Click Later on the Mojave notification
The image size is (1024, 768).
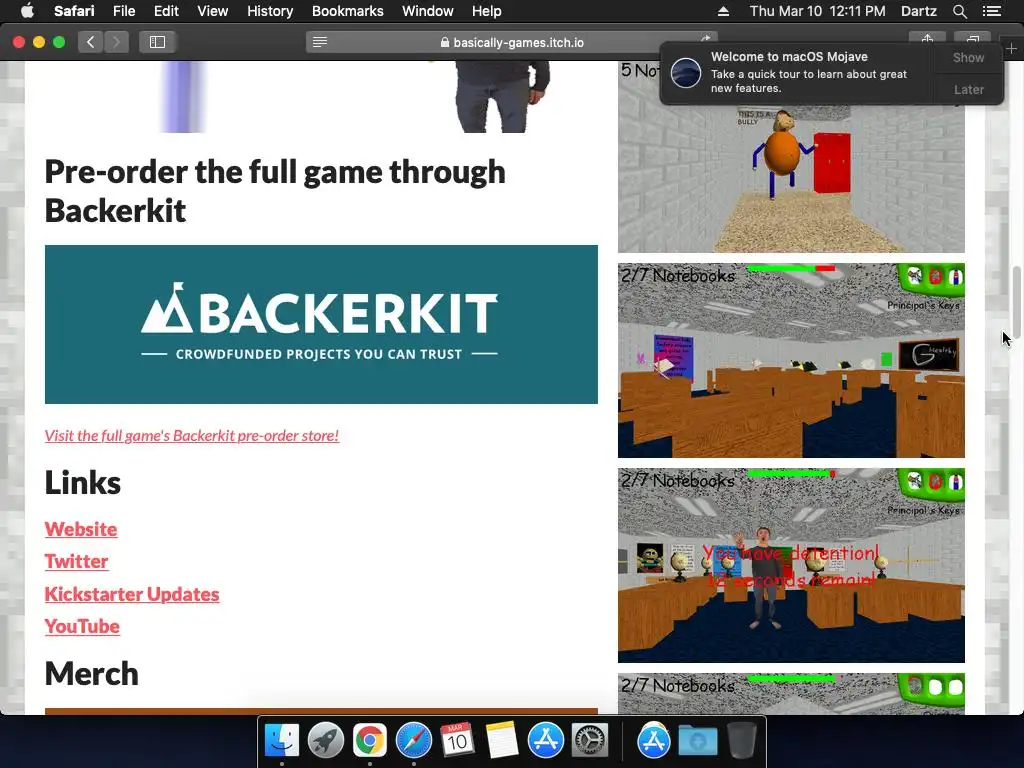968,89
